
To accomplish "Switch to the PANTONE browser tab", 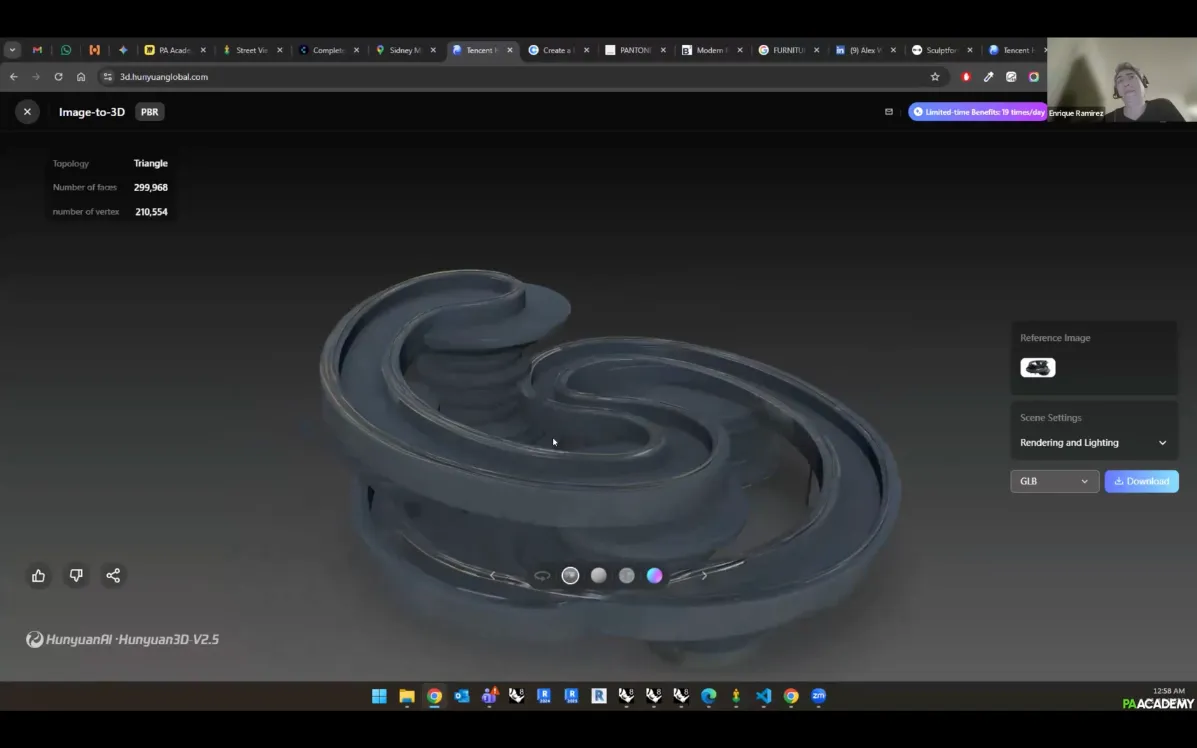I will click(x=630, y=50).
